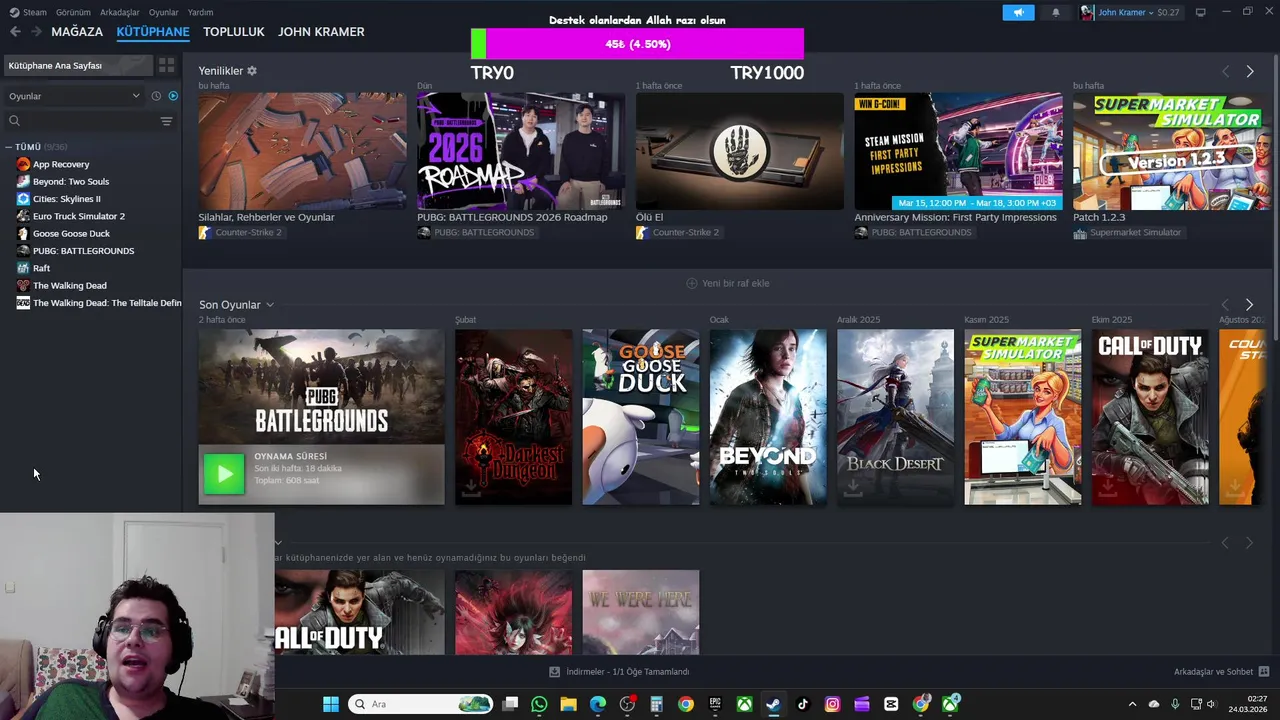This screenshot has height=720, width=1280.
Task: Select Beyond: Two Souls in sidebar
Action: click(x=71, y=181)
